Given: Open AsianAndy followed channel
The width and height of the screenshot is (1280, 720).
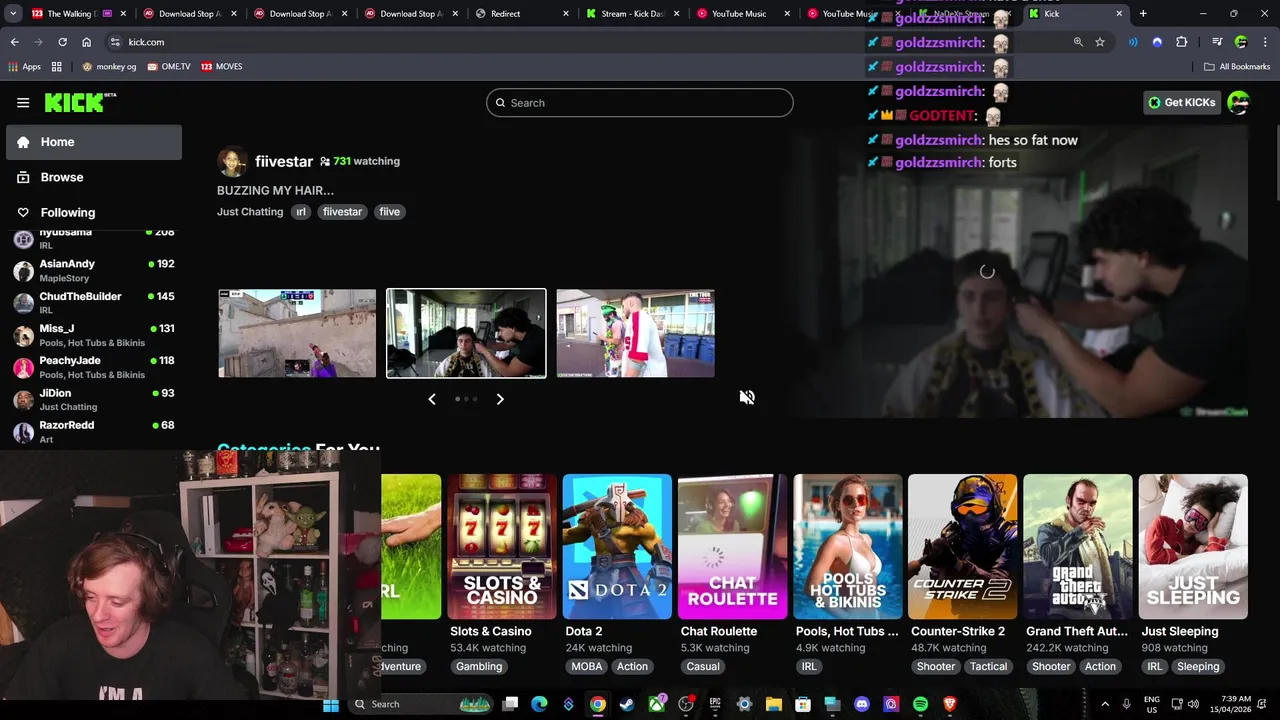Looking at the screenshot, I should coord(94,271).
